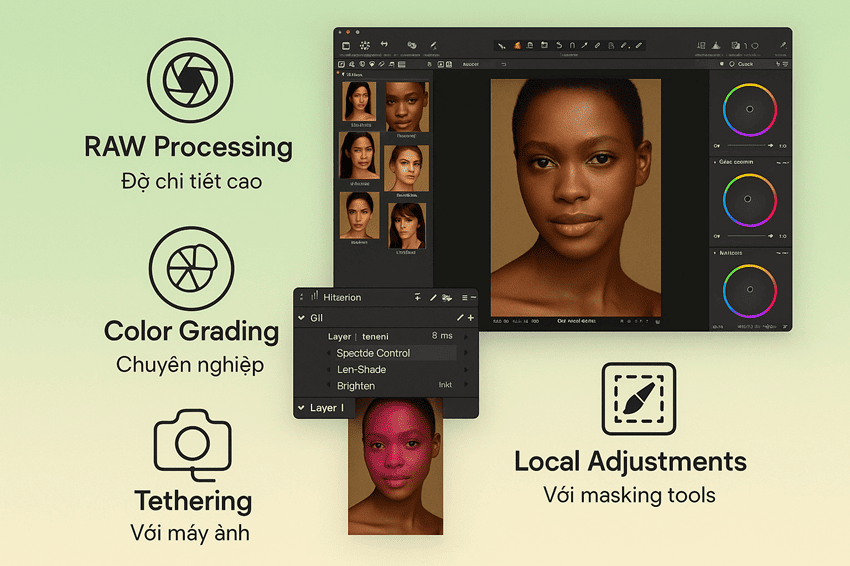Select the Brighten entry

click(x=356, y=386)
